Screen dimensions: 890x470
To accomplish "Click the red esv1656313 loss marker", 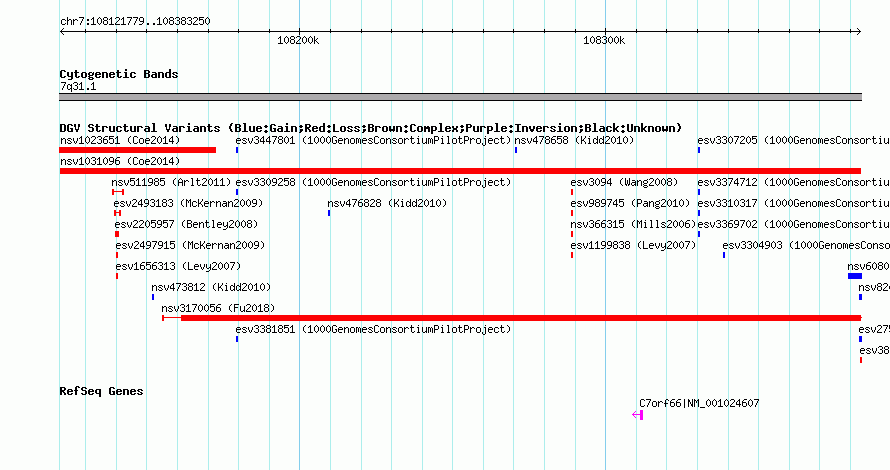I will click(117, 276).
